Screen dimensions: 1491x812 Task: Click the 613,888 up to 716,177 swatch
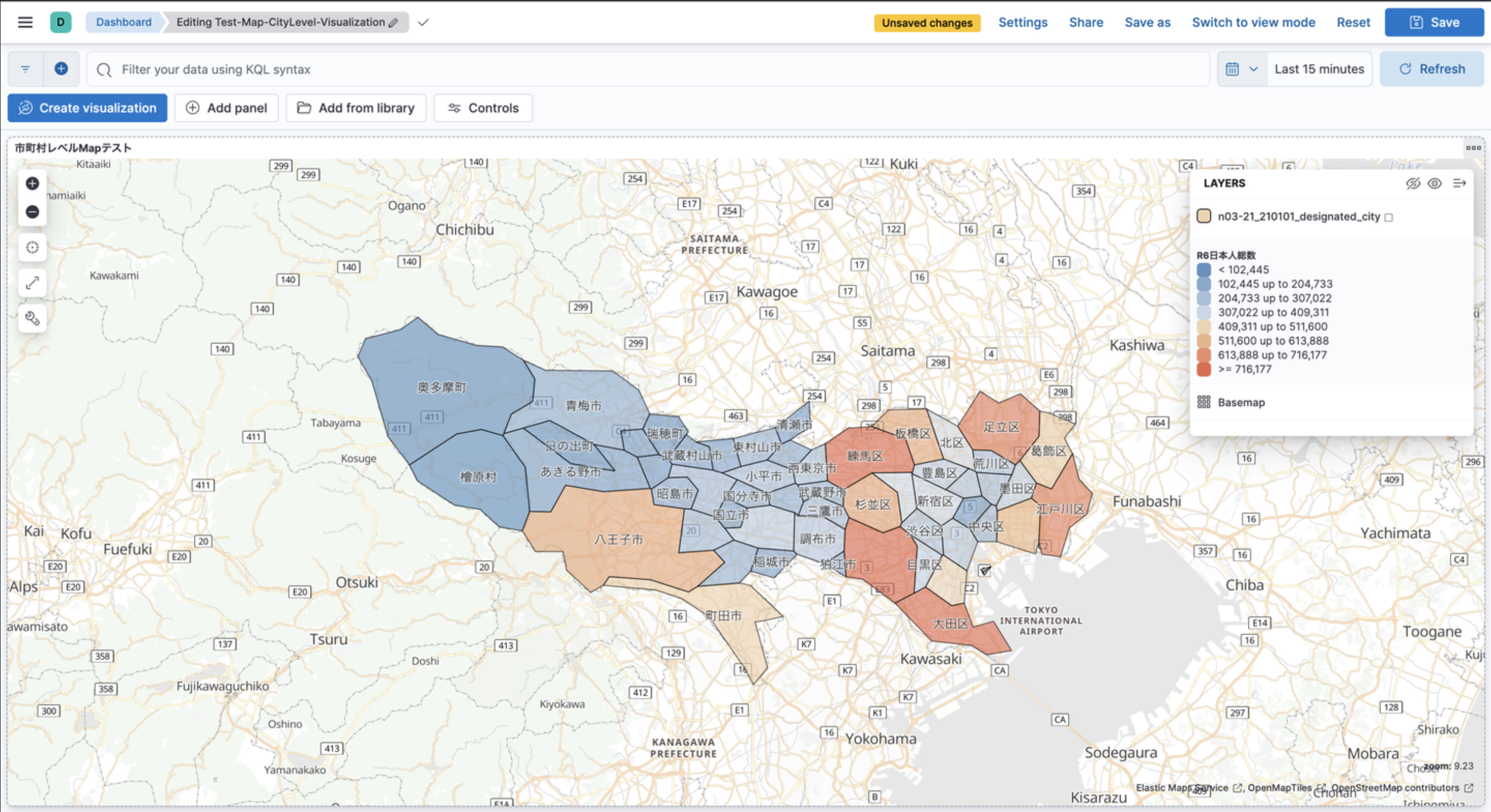(x=1204, y=355)
